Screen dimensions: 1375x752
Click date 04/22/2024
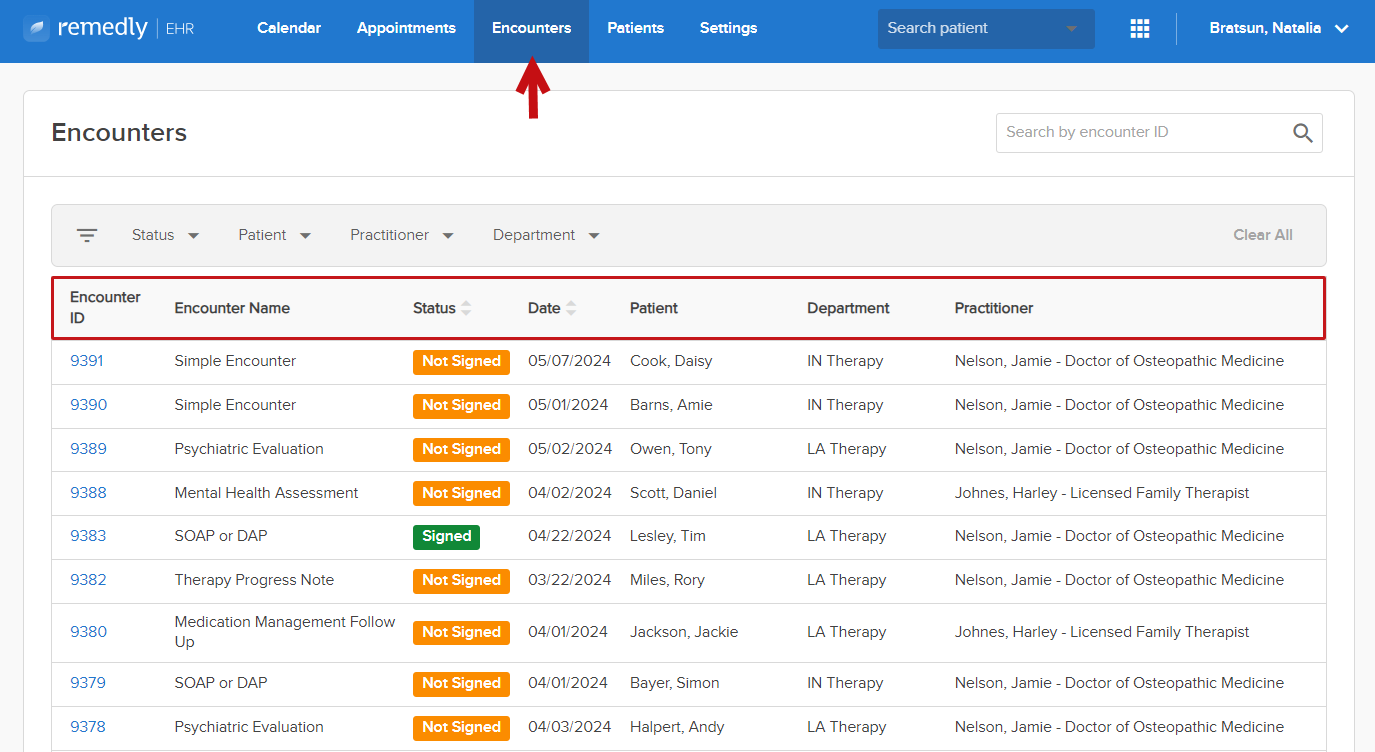pyautogui.click(x=569, y=536)
